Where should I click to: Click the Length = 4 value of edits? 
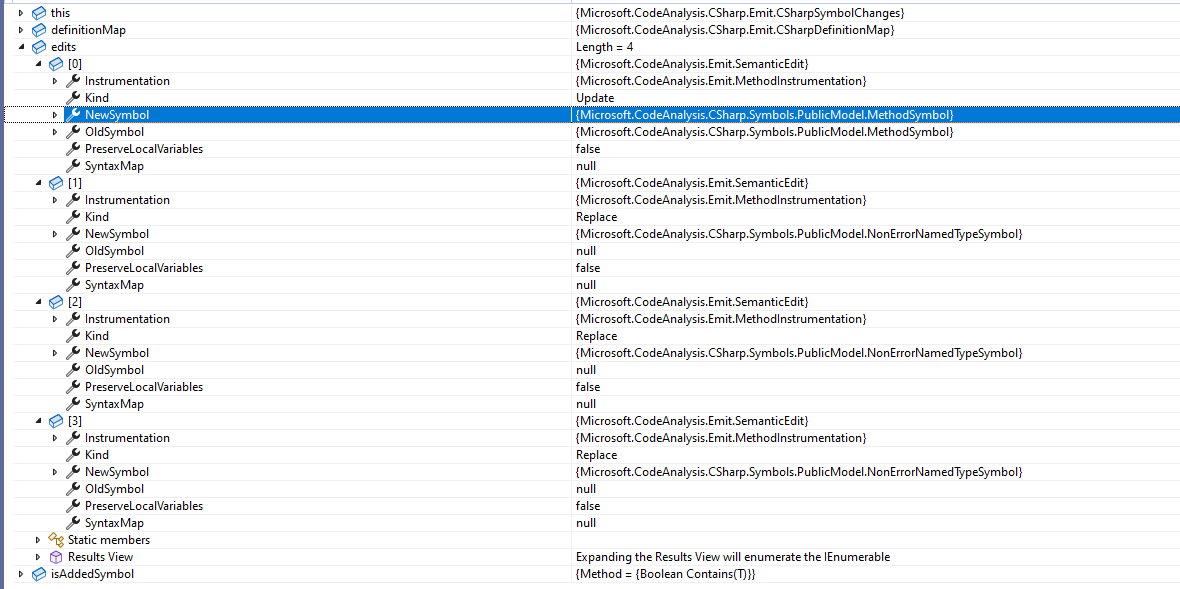click(x=605, y=46)
